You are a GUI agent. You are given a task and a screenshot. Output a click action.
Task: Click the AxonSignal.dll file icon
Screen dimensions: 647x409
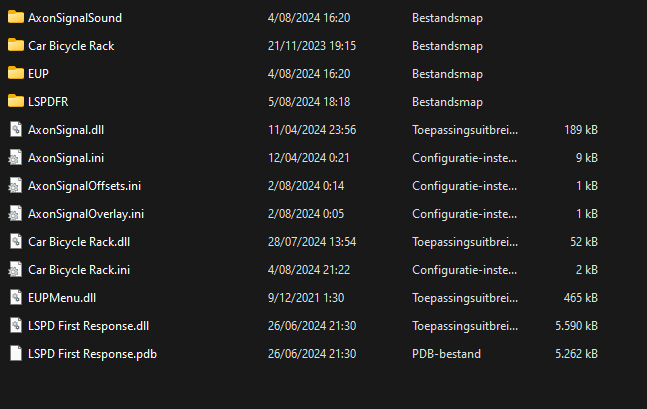click(15, 129)
